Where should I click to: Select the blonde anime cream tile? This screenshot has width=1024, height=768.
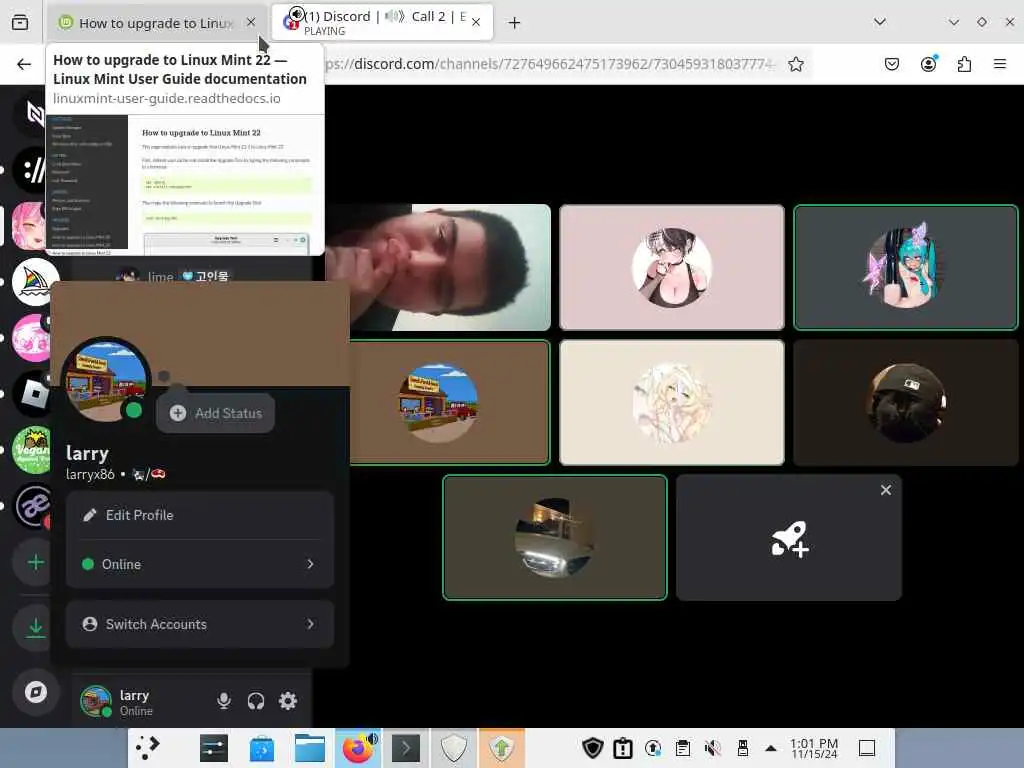point(672,402)
